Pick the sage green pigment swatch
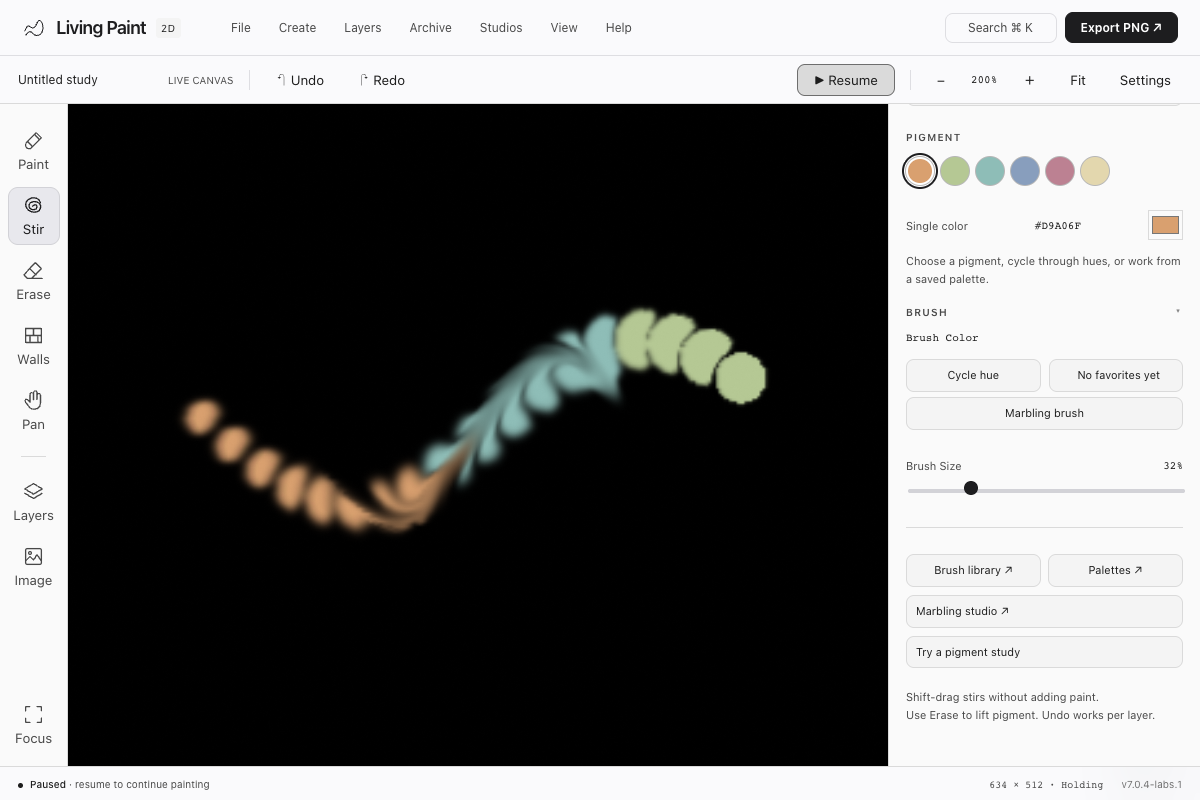Screen dimensions: 1200x800 click(x=955, y=171)
